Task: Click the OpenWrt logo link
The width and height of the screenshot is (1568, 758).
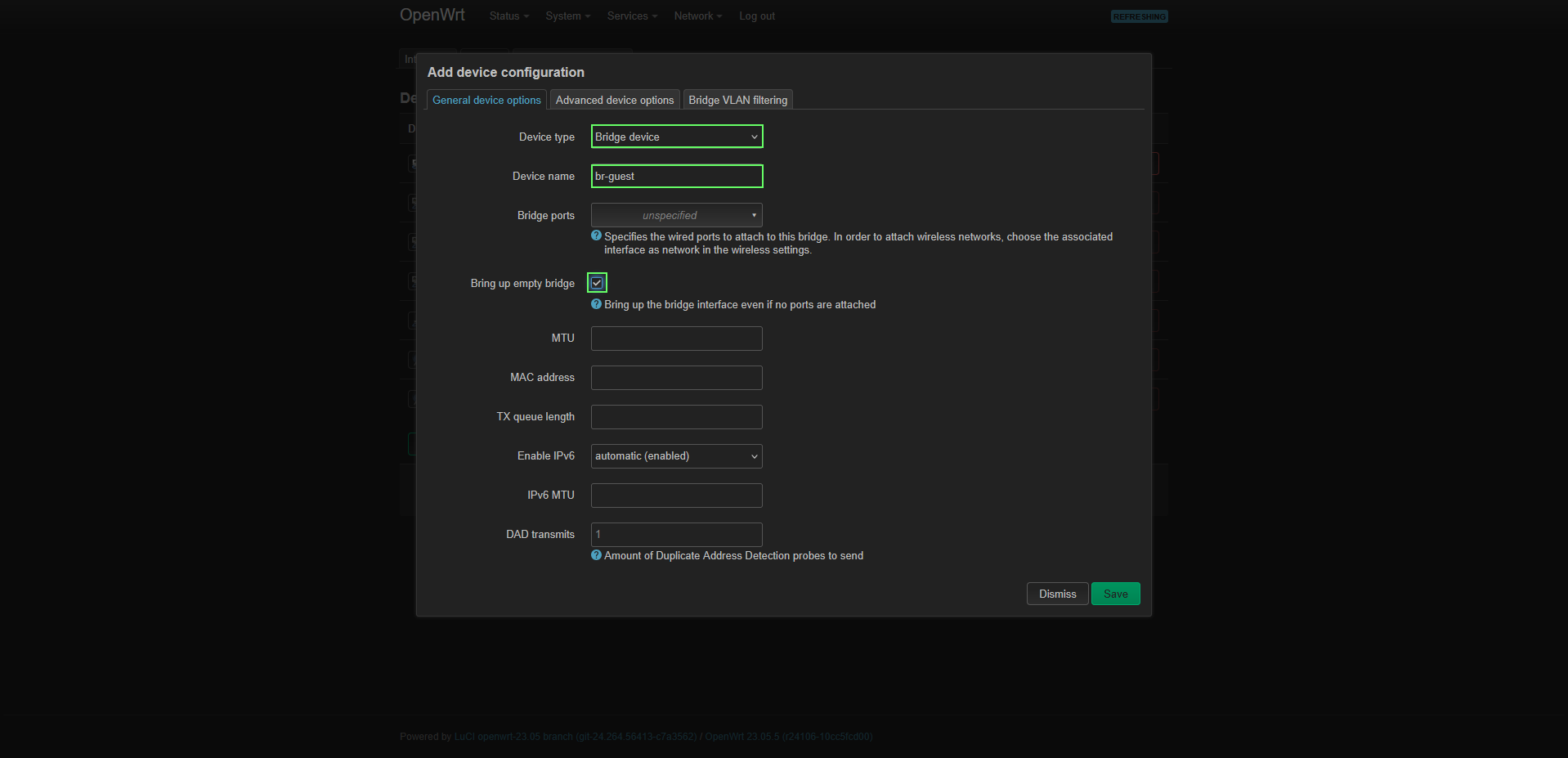Action: (432, 16)
